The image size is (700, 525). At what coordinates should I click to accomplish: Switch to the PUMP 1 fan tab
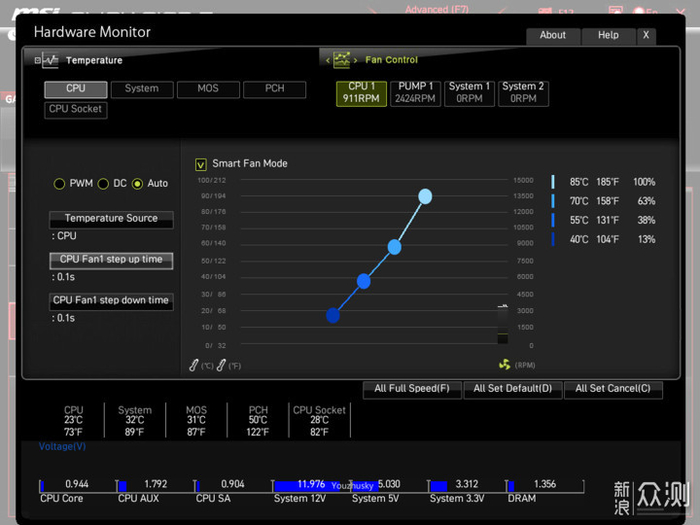pos(415,93)
